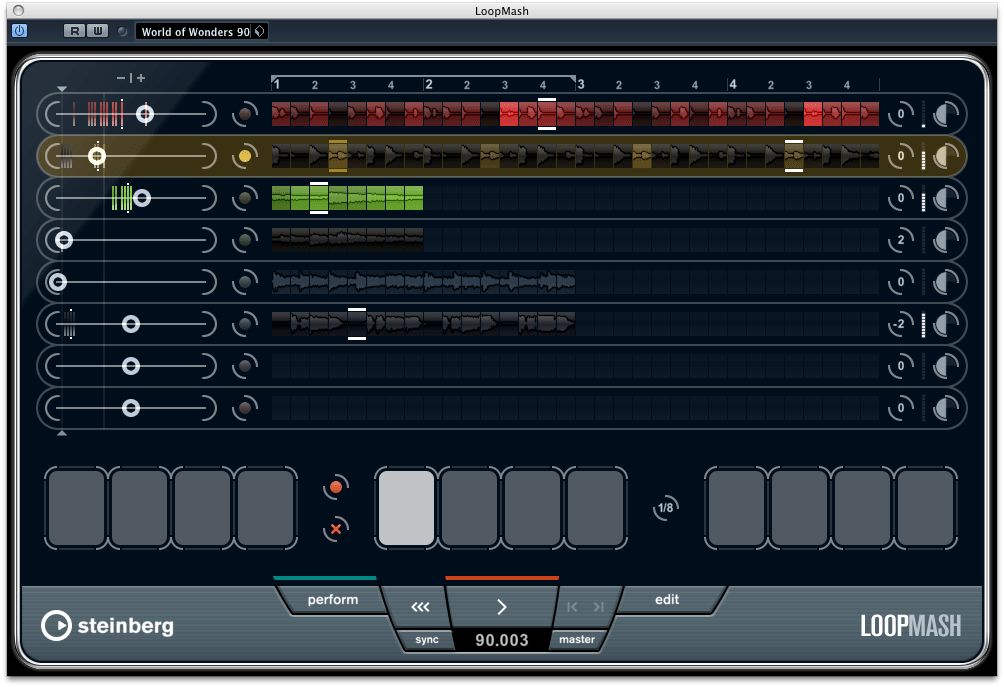The image size is (1004, 687).
Task: Enable Read automation with the R button
Action: [x=73, y=31]
